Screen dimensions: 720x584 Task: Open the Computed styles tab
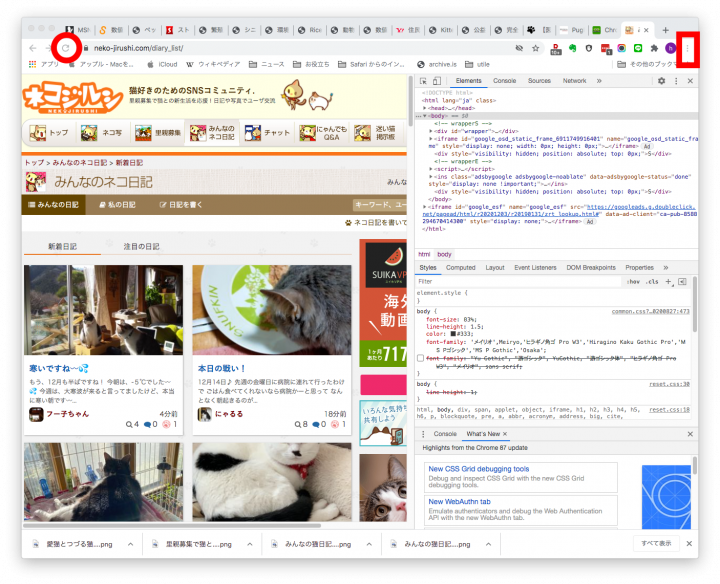[x=461, y=268]
